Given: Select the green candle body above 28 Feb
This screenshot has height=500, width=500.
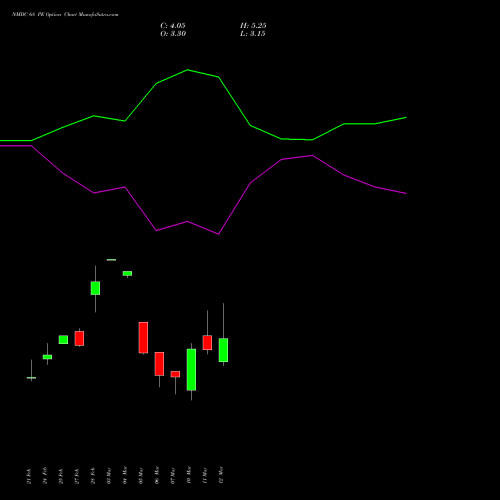Looking at the screenshot, I should coord(95,288).
